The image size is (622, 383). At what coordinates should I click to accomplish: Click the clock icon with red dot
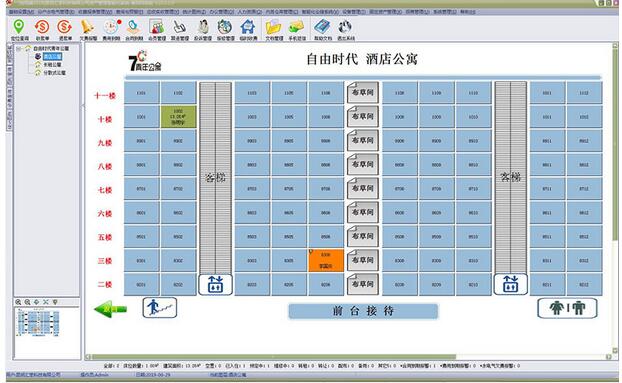pos(111,27)
